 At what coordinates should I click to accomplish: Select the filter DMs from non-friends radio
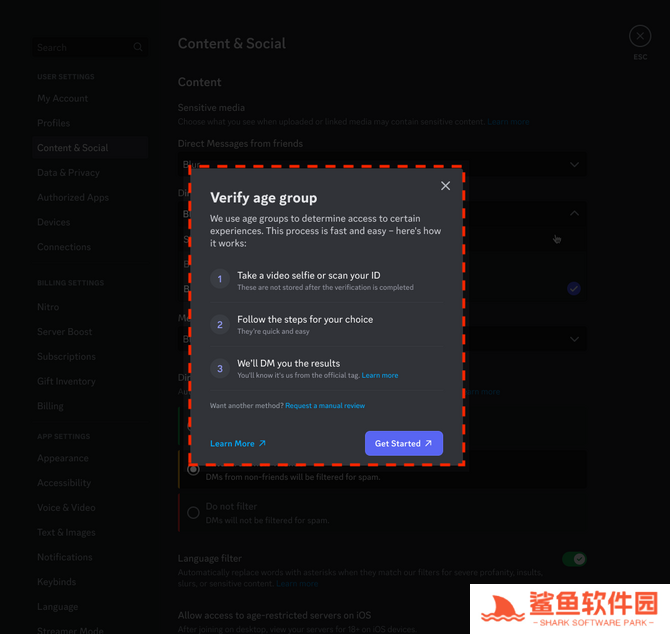pyautogui.click(x=193, y=468)
